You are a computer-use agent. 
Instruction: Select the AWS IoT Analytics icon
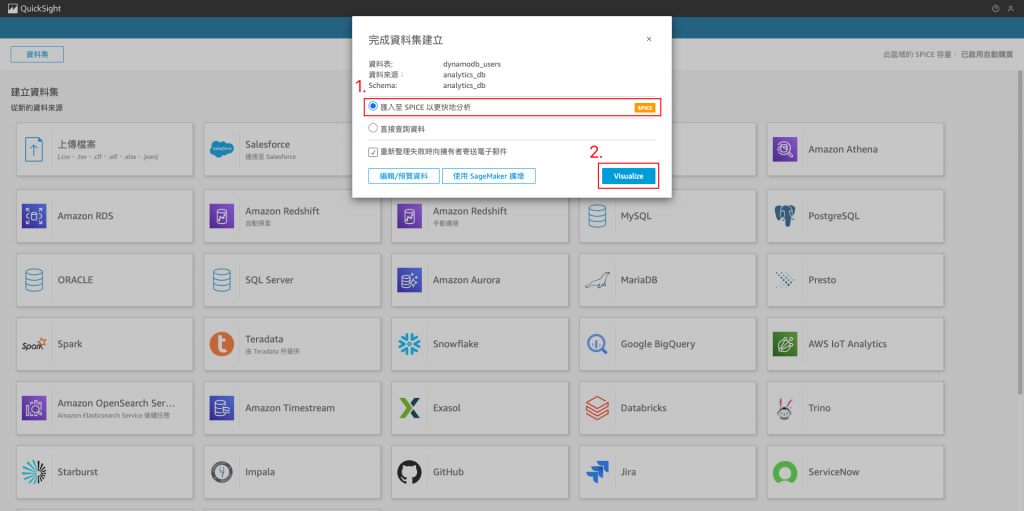(x=785, y=344)
